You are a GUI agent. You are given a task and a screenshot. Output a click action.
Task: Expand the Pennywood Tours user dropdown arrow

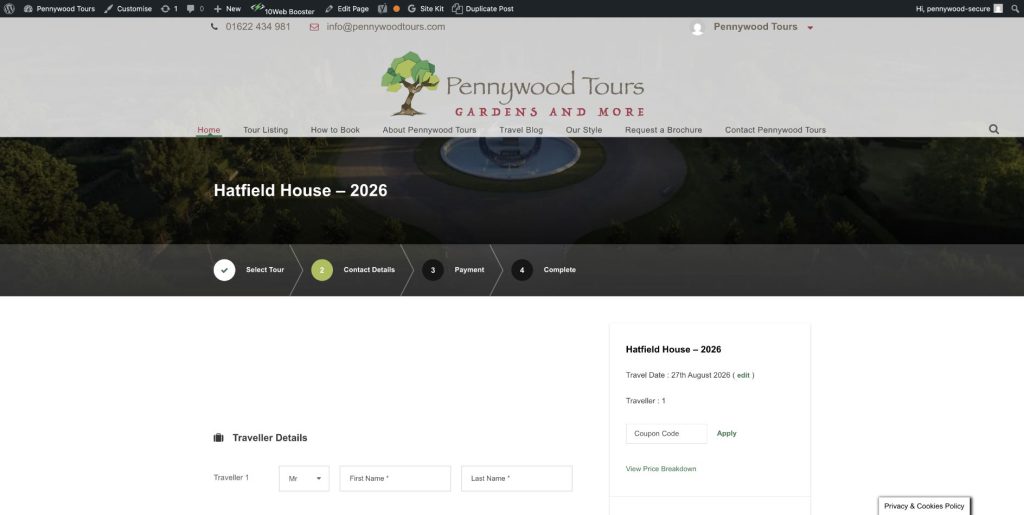click(810, 28)
